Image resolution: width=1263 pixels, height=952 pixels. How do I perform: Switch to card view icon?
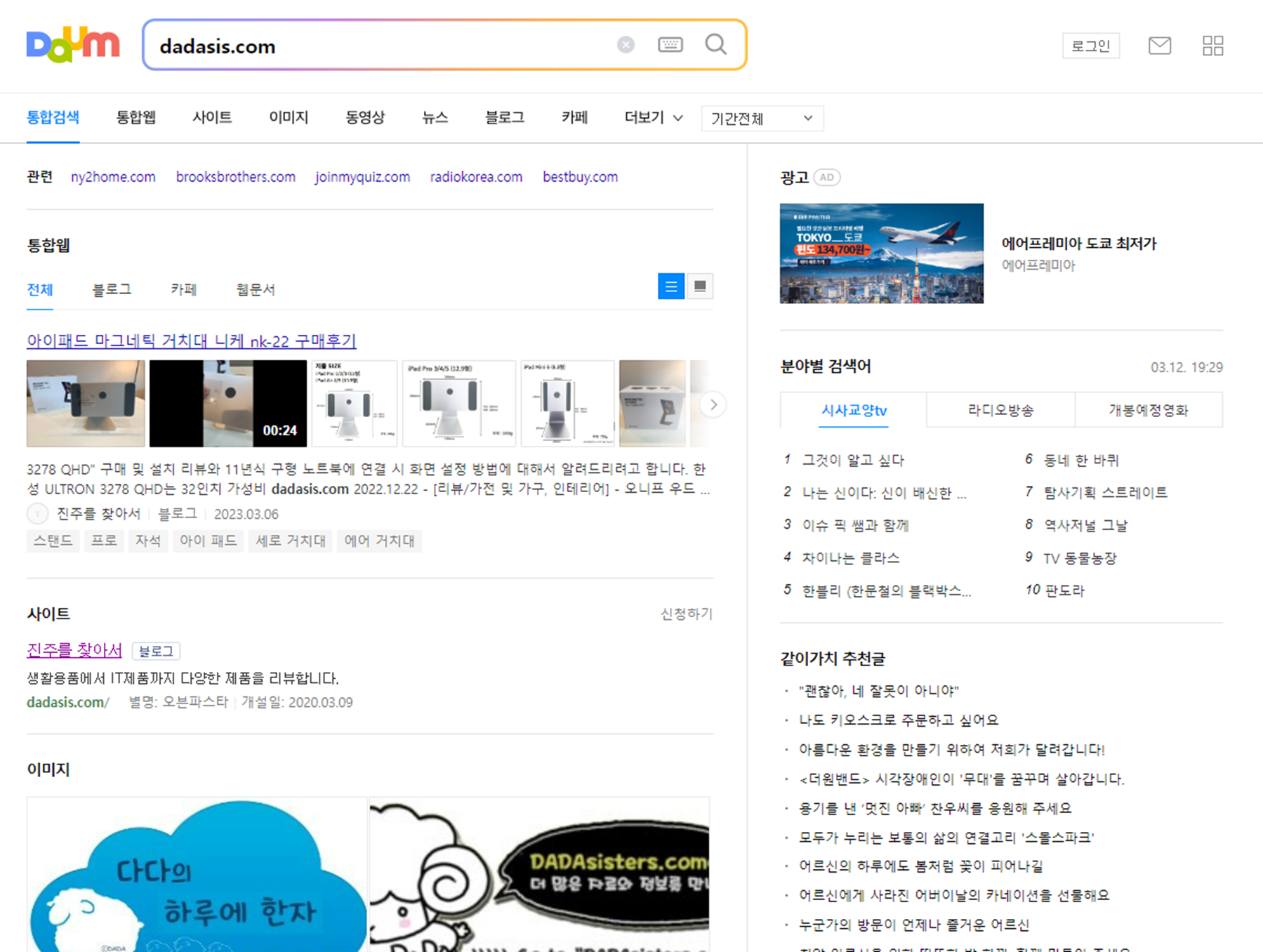pyautogui.click(x=700, y=286)
